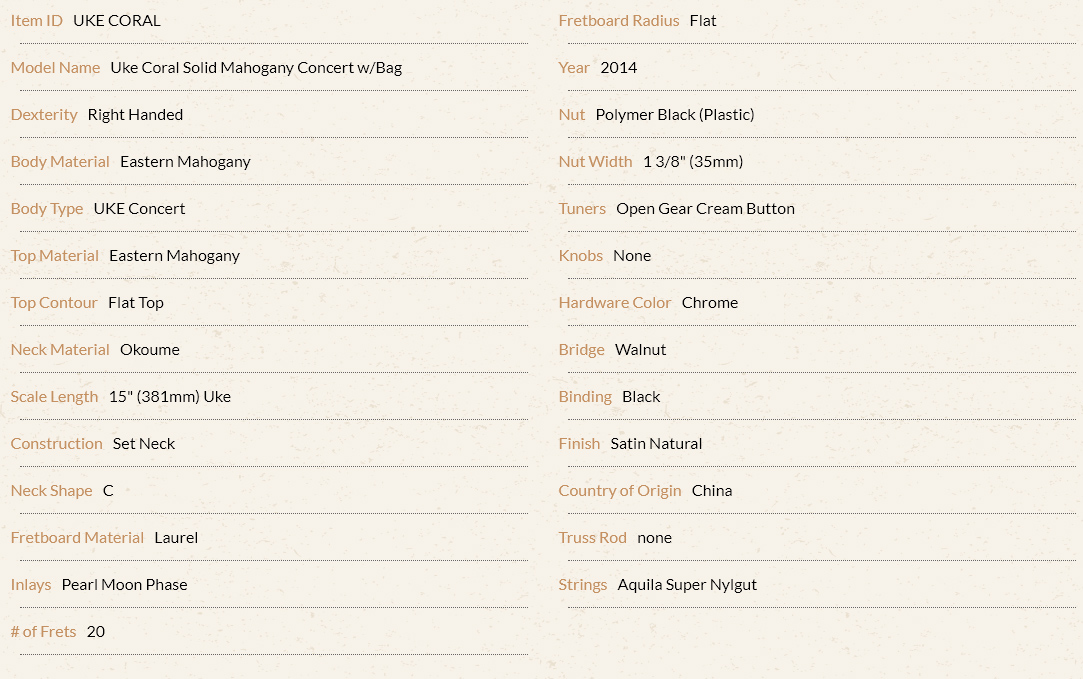Click the Nut Width label
This screenshot has height=679, width=1083.
595,162
